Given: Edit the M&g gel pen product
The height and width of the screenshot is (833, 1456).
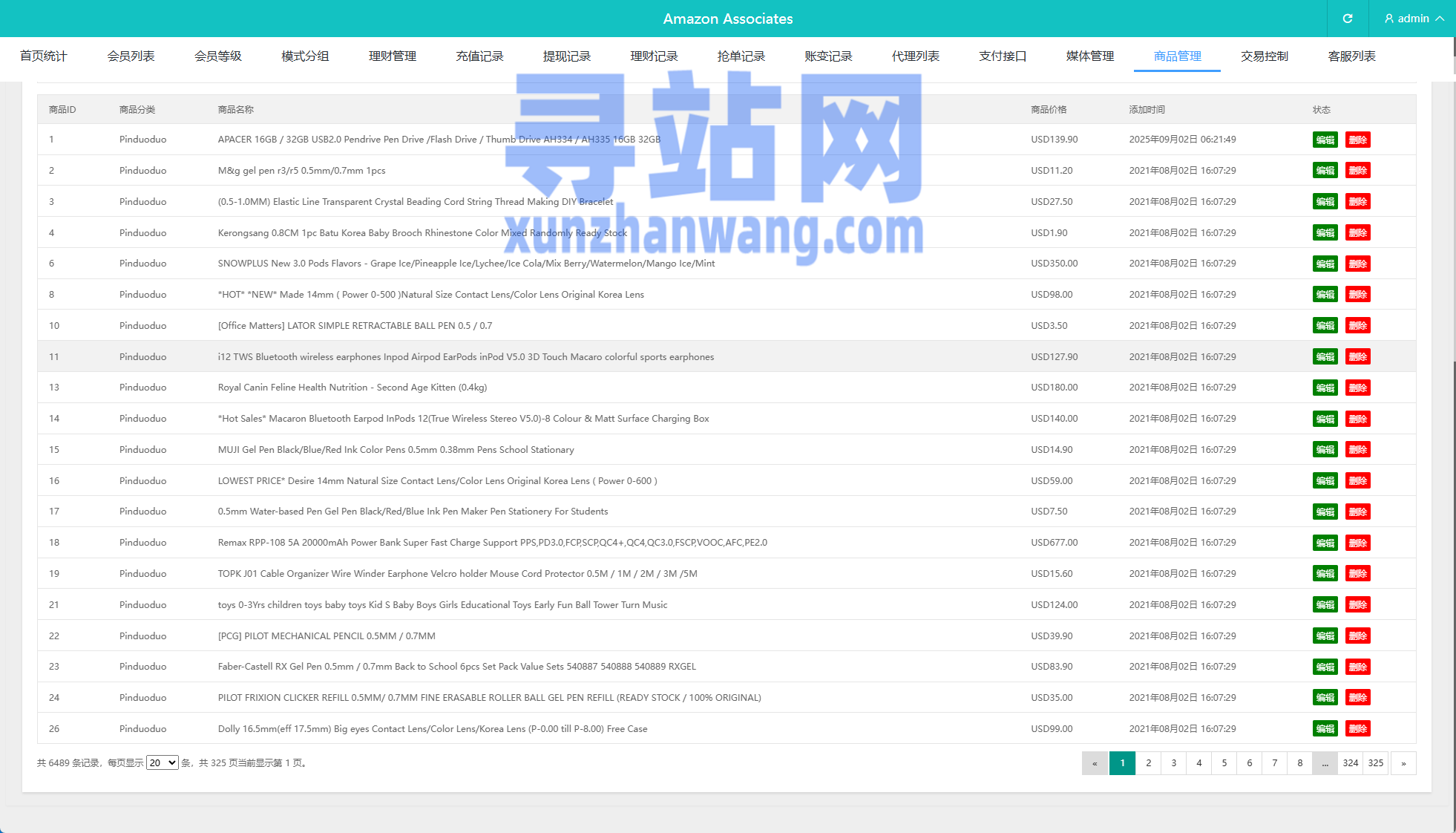Looking at the screenshot, I should click(x=1325, y=171).
